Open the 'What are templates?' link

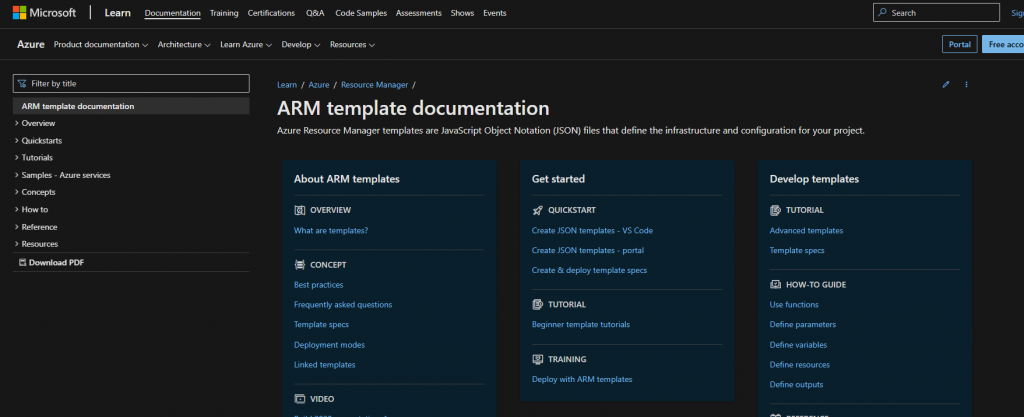point(331,231)
